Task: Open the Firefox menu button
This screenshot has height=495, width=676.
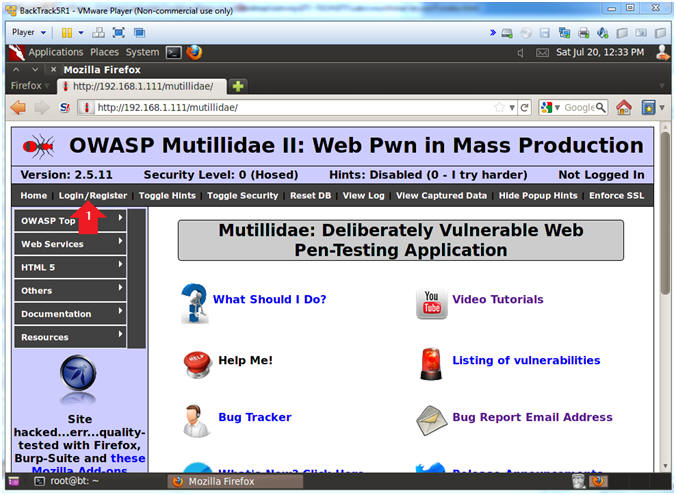Action: click(29, 86)
